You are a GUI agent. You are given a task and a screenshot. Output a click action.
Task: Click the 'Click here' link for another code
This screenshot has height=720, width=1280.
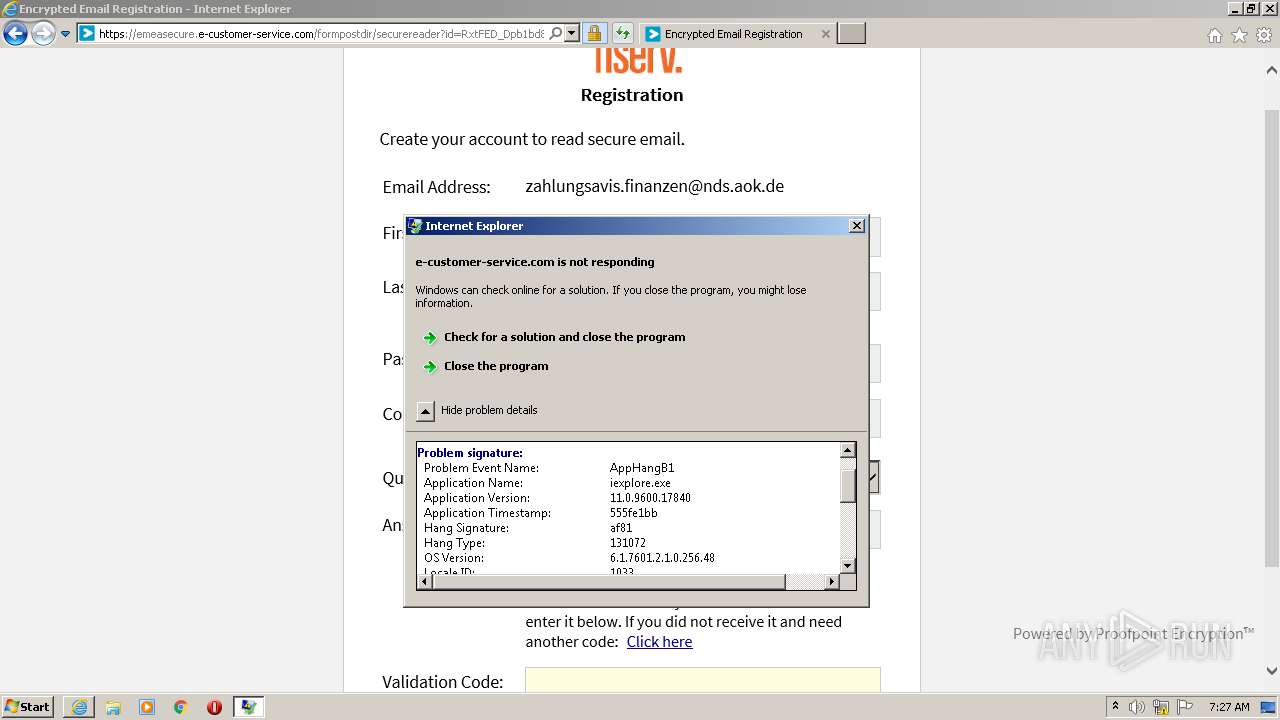659,642
